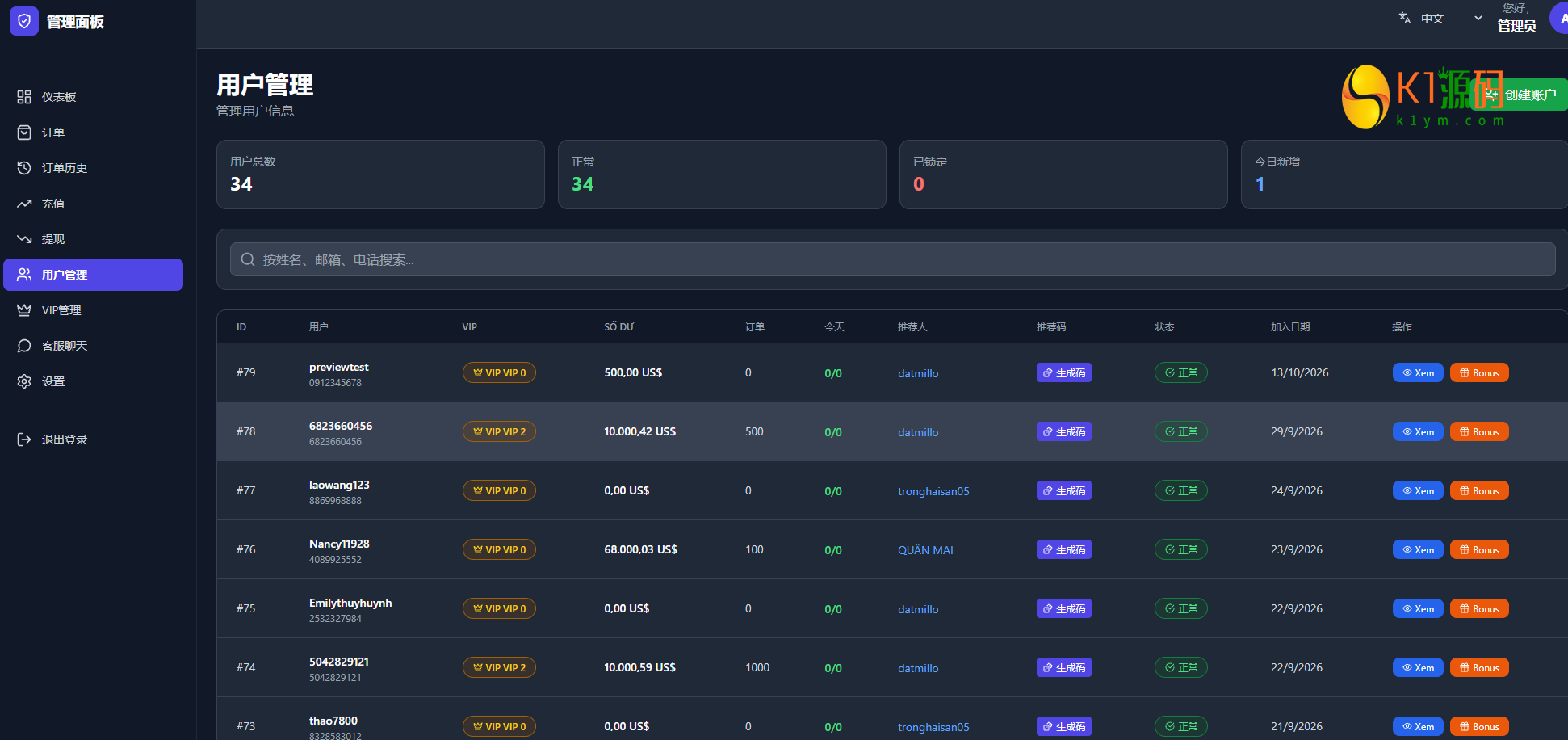This screenshot has height=740, width=1568.
Task: Click 正常 status badge for Nancy11928
Action: pyautogui.click(x=1181, y=549)
